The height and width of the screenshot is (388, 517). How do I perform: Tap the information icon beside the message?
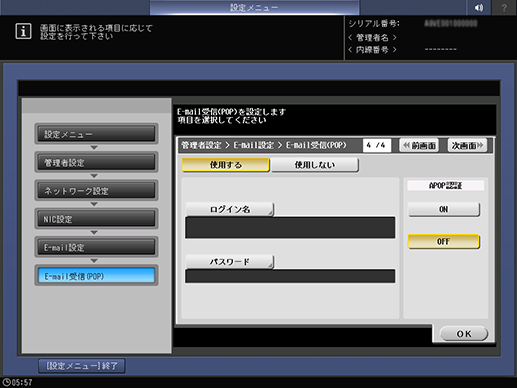click(x=23, y=32)
